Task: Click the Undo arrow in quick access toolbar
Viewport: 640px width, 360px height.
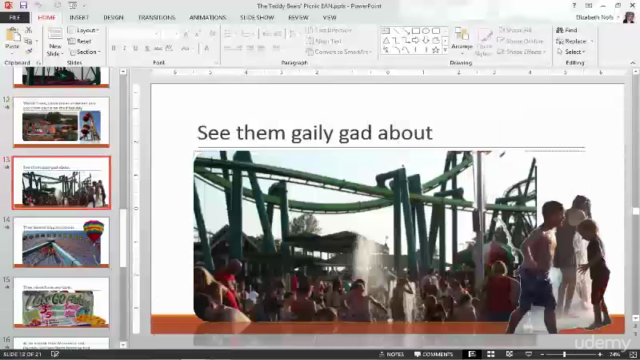Action: click(x=38, y=5)
